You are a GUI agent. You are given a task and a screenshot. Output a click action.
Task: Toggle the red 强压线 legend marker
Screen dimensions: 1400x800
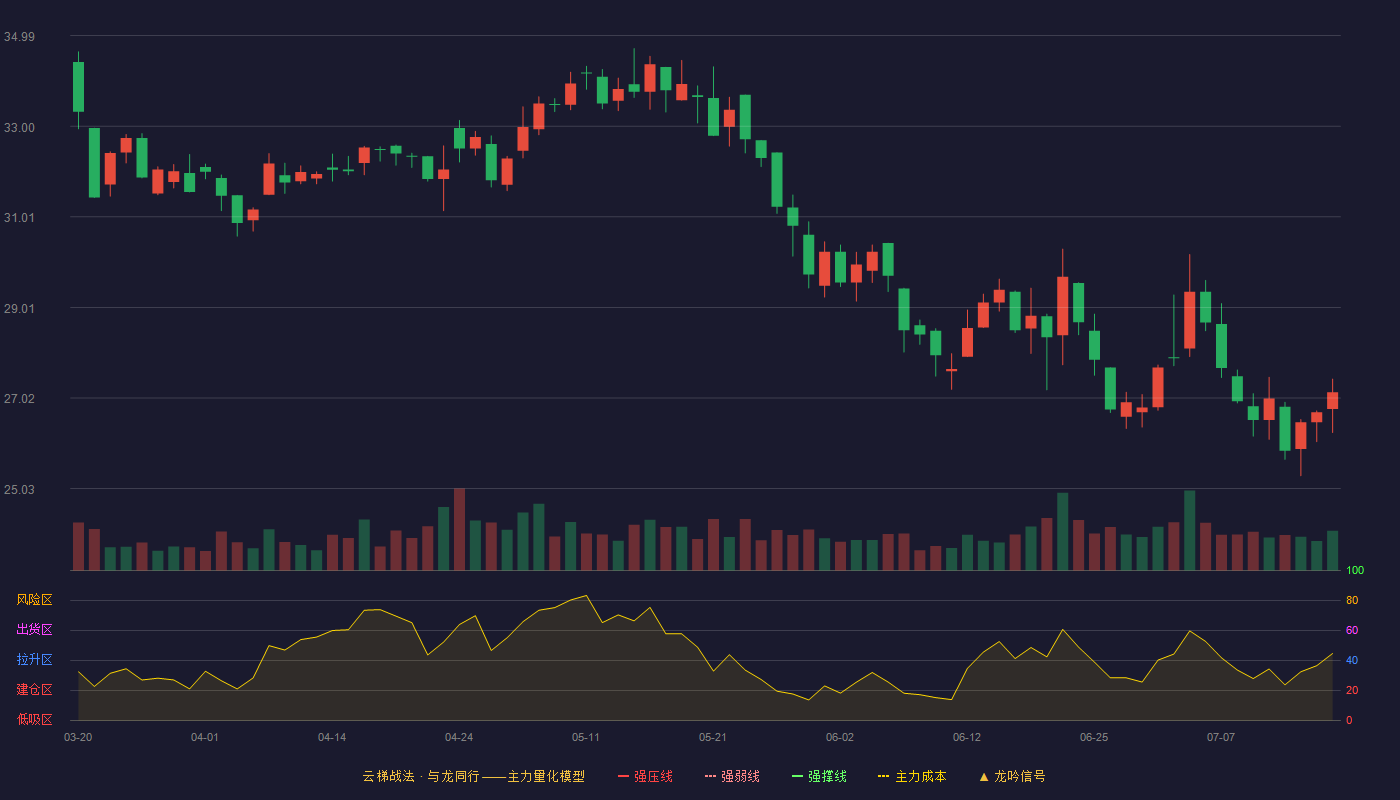click(623, 776)
